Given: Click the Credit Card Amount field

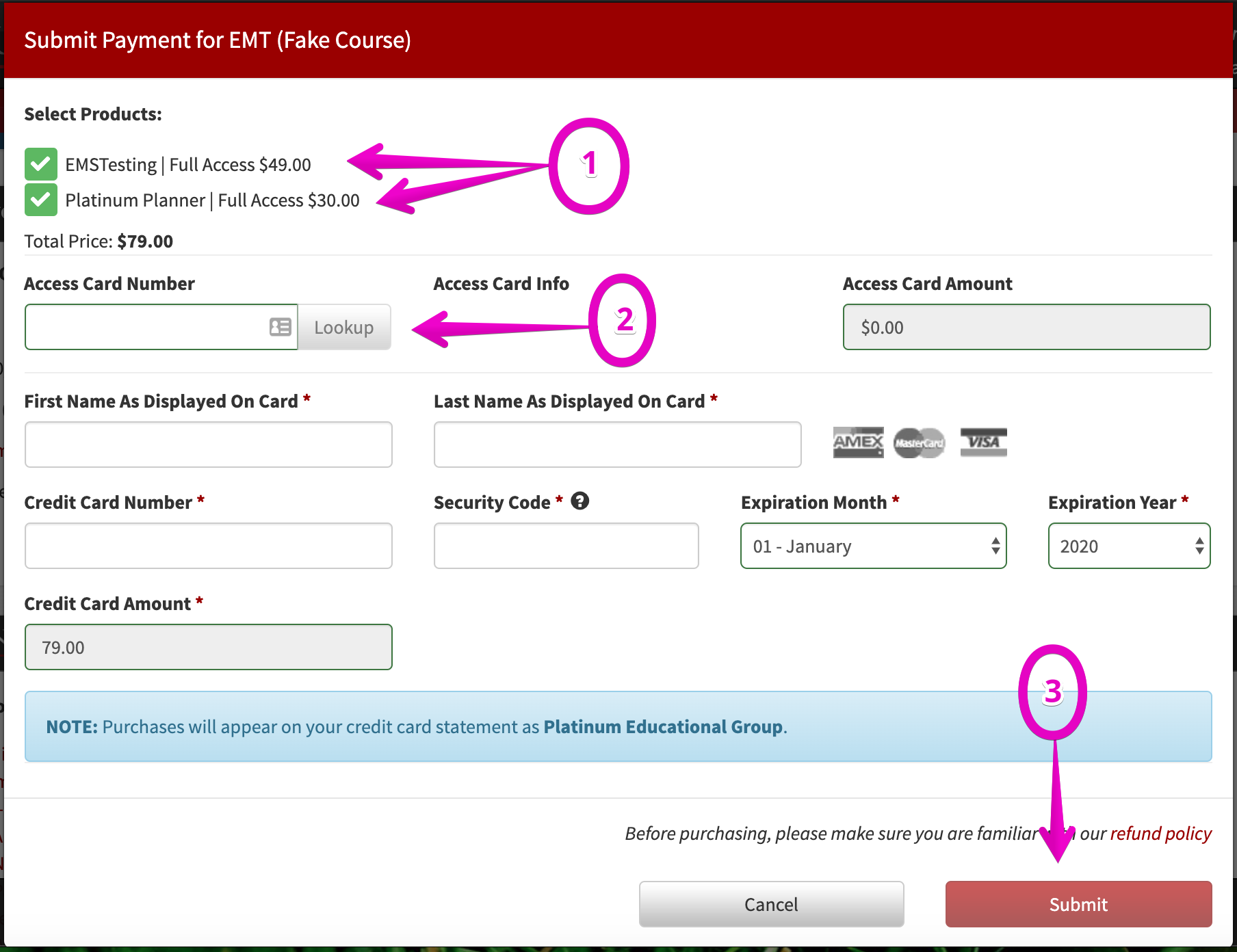Looking at the screenshot, I should tap(208, 647).
